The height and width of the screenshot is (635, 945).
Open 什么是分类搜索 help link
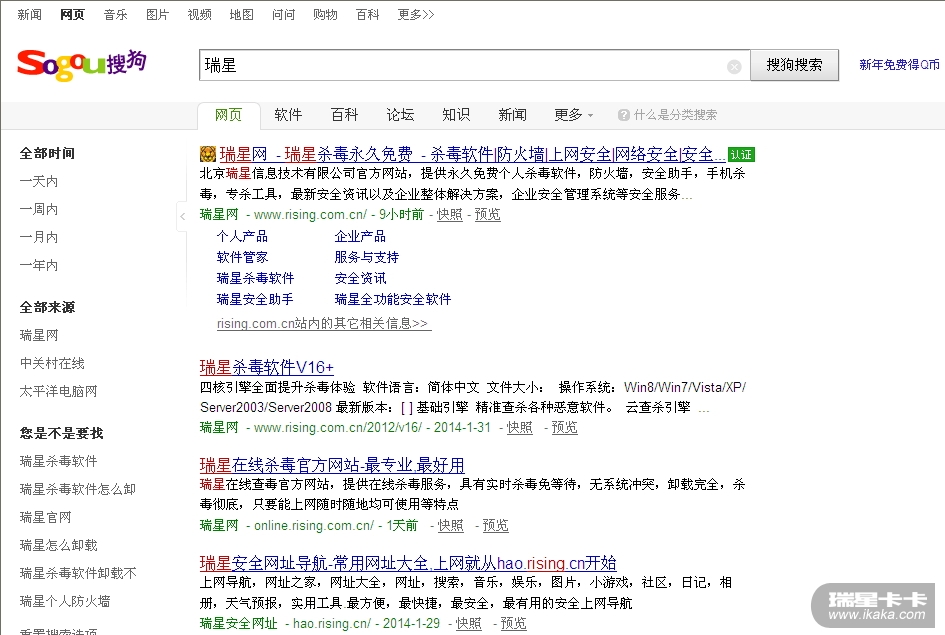[675, 115]
